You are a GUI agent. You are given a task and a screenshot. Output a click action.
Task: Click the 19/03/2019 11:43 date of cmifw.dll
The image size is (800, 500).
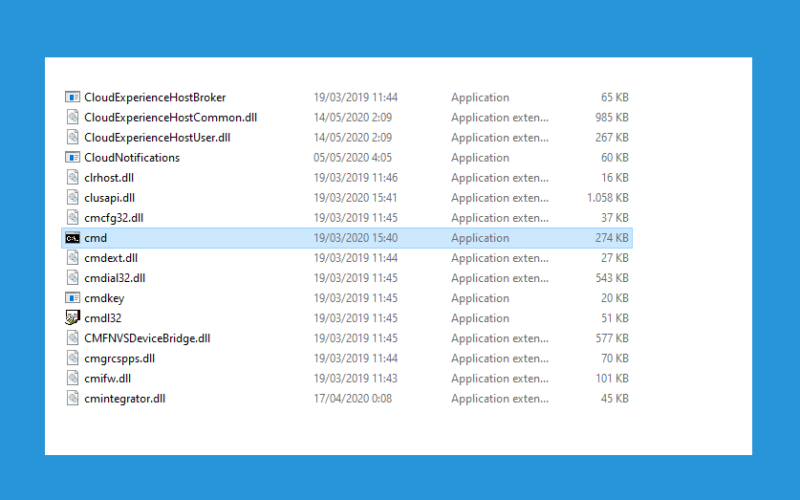356,378
